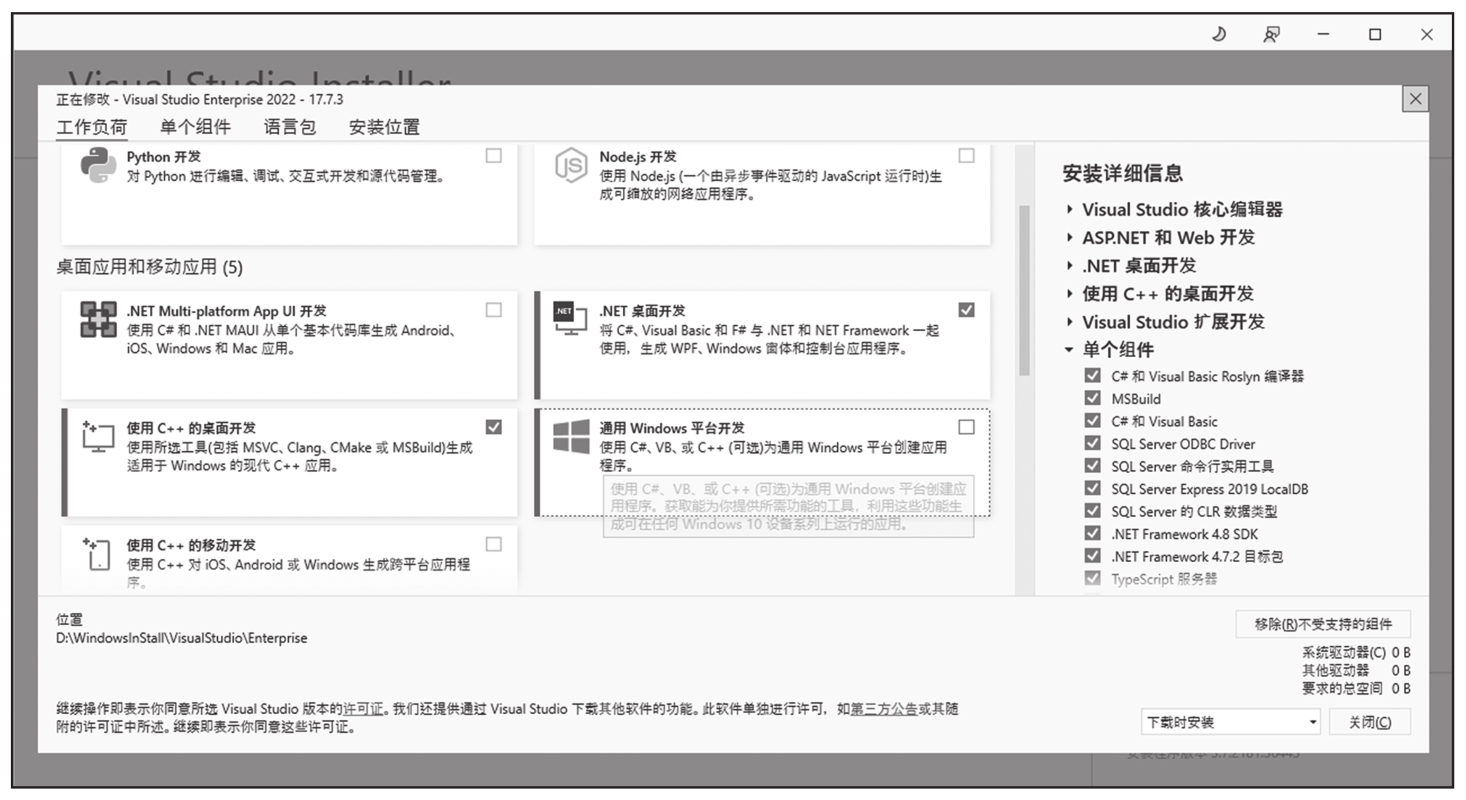The image size is (1466, 800).
Task: Click the 桌面应用和移动应用 (5) section heading
Action: [x=149, y=267]
